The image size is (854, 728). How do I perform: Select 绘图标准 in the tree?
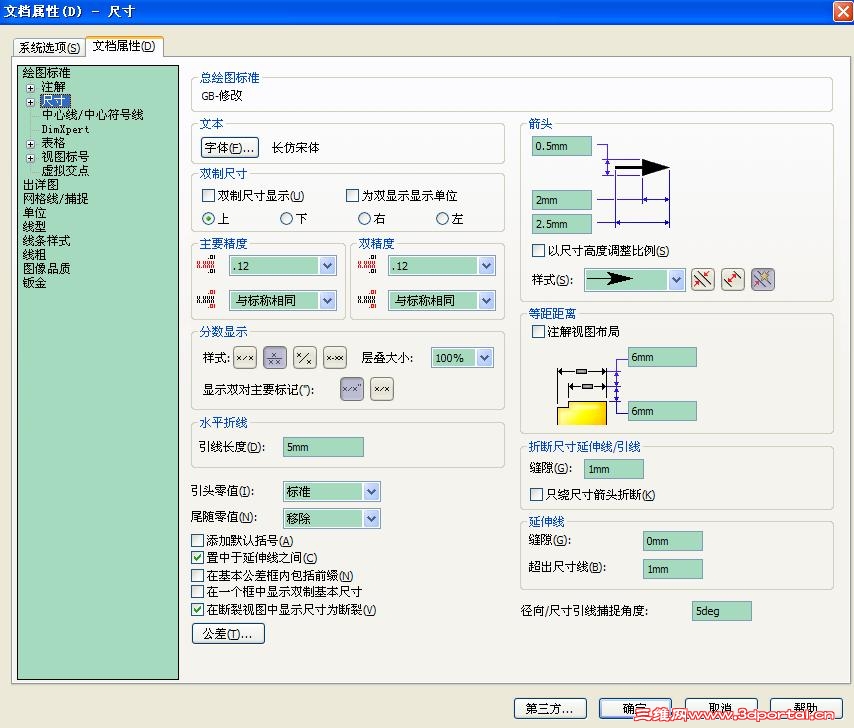pos(46,72)
